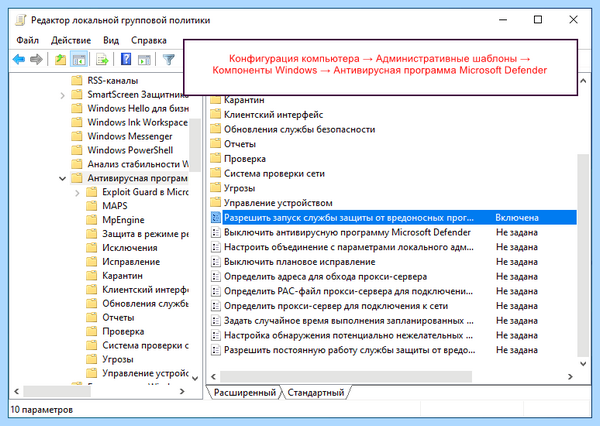Switch to the Расширенный tab
The height and width of the screenshot is (426, 600).
coord(245,392)
